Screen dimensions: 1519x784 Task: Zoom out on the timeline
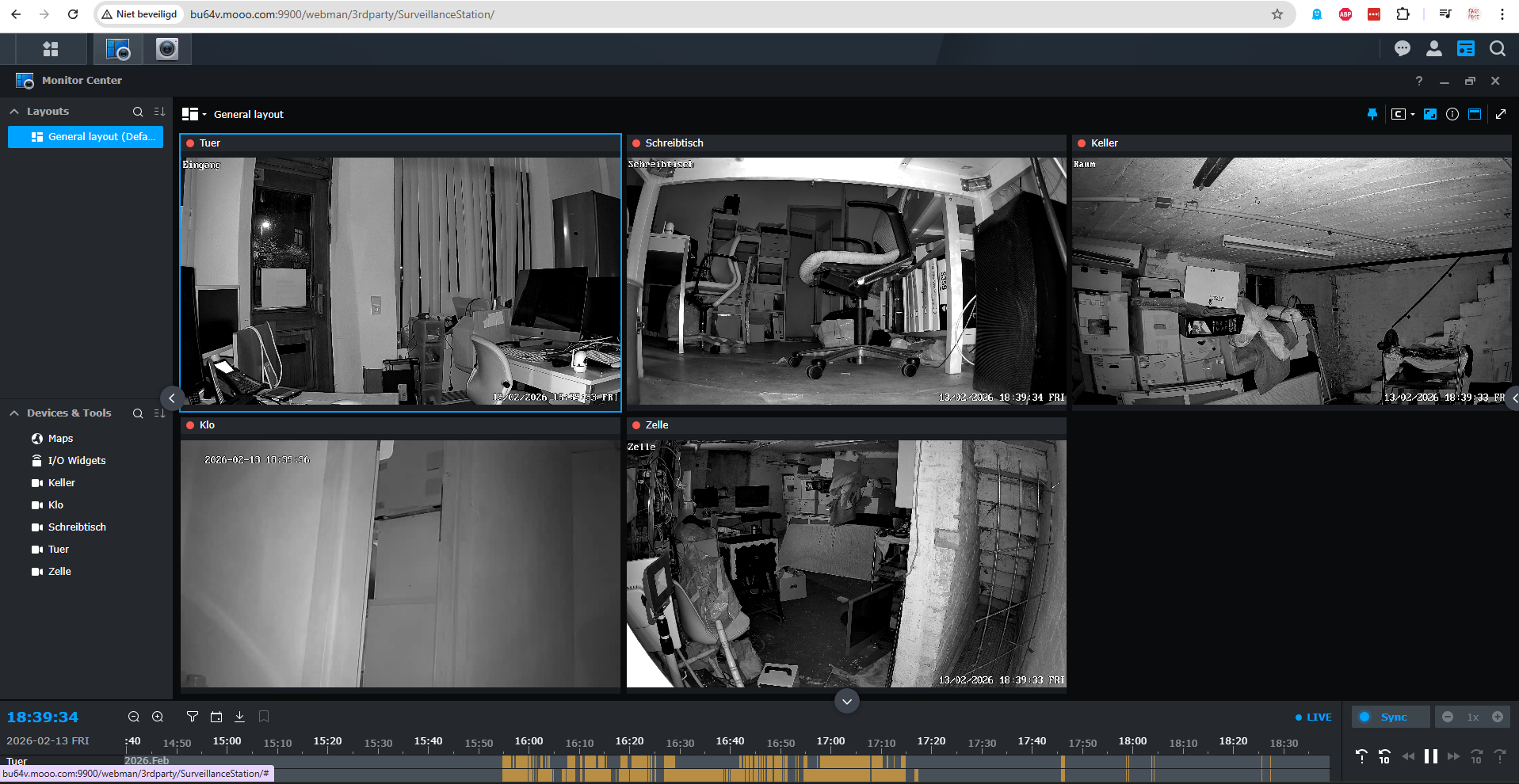(134, 717)
